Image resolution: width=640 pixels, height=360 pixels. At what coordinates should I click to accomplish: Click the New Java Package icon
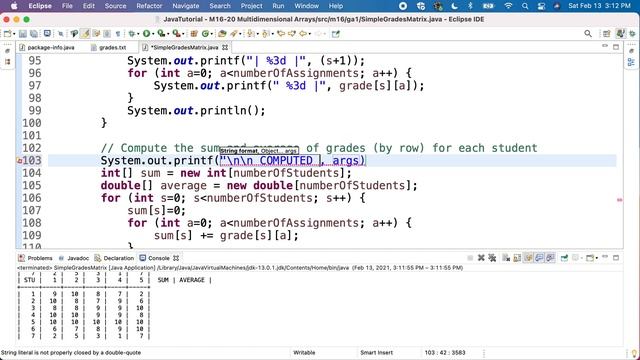[x=193, y=34]
